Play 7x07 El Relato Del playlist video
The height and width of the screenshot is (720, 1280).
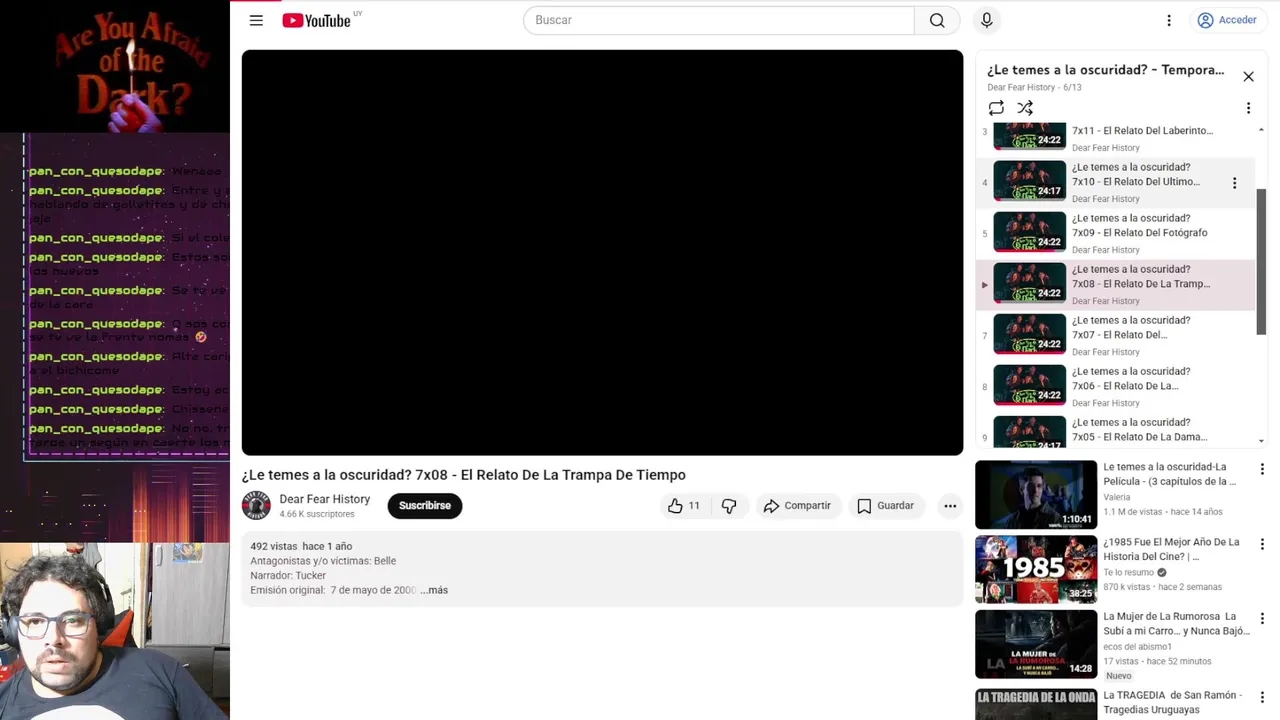click(x=1115, y=335)
